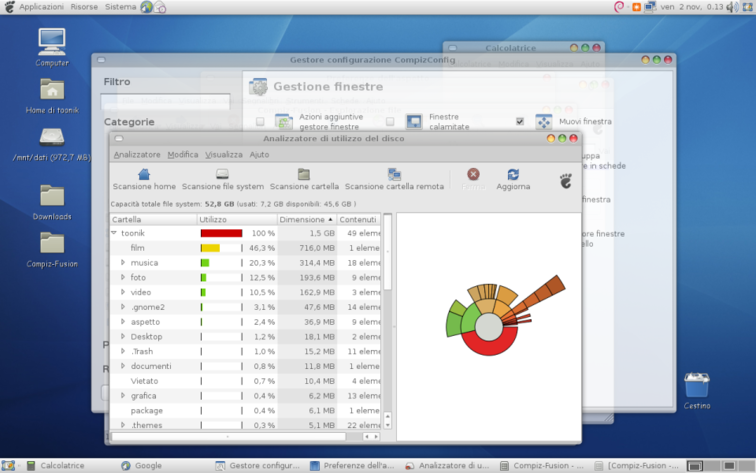This screenshot has height=473, width=756.
Task: Launch Scansione cartella remota
Action: click(x=394, y=174)
